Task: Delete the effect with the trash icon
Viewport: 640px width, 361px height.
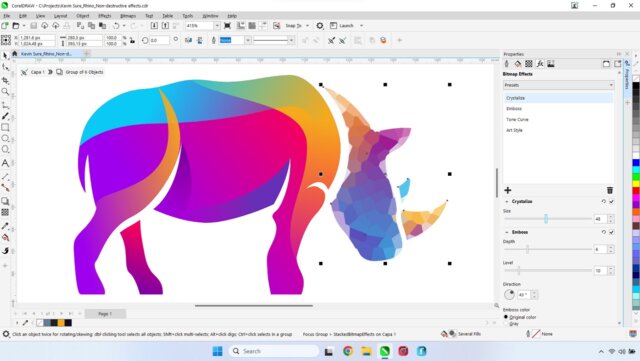Action: click(x=610, y=190)
